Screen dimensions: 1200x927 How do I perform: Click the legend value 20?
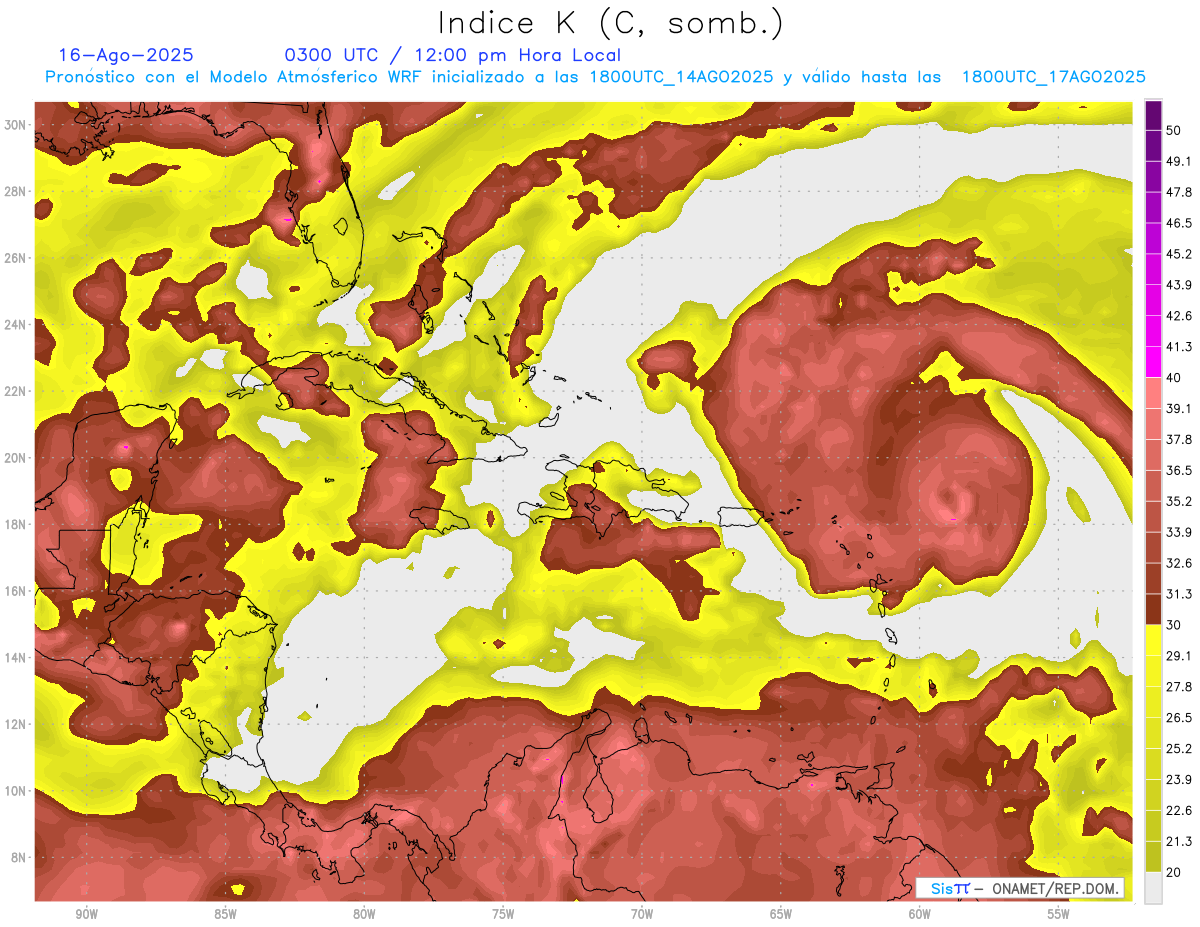[1175, 873]
